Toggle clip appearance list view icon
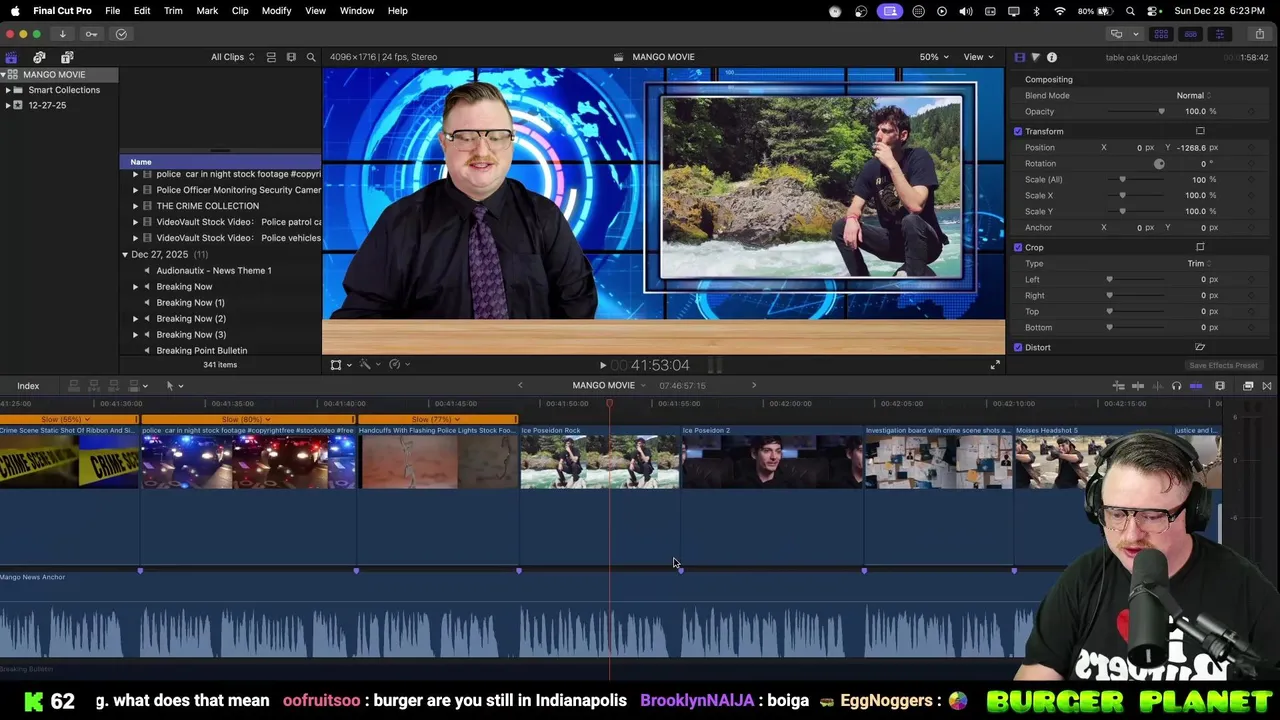Image resolution: width=1280 pixels, height=720 pixels. (271, 57)
